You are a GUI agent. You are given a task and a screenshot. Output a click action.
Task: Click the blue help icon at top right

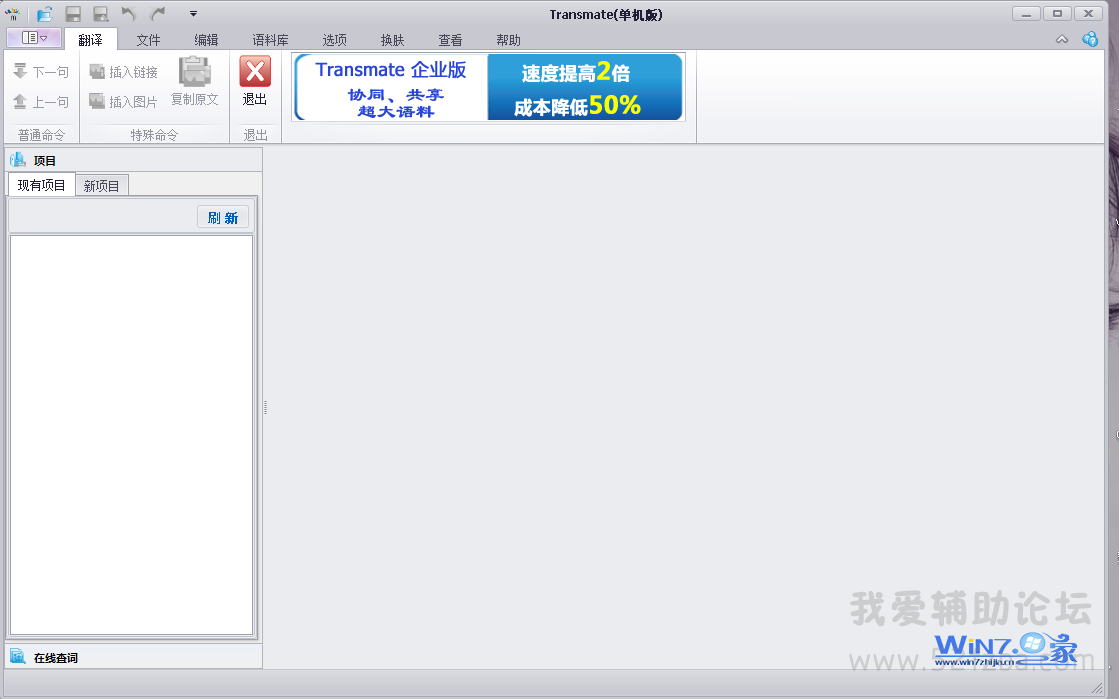1090,39
